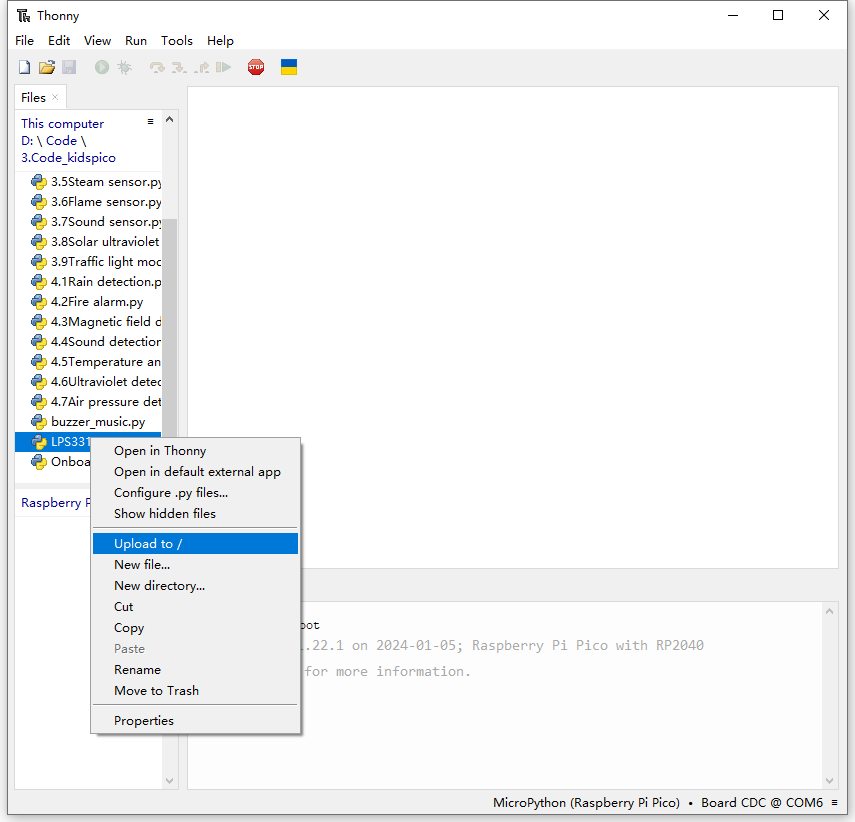Choose New file... in context menu

pos(195,565)
